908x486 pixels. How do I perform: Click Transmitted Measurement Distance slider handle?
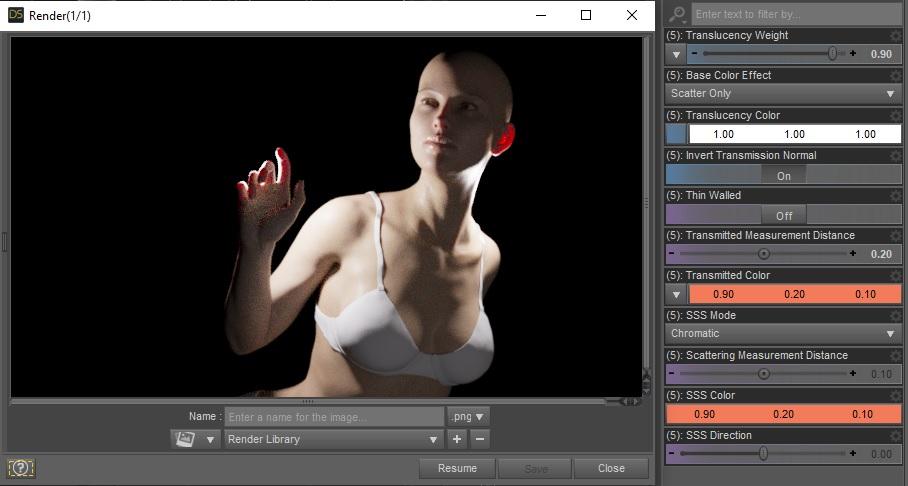click(x=764, y=254)
